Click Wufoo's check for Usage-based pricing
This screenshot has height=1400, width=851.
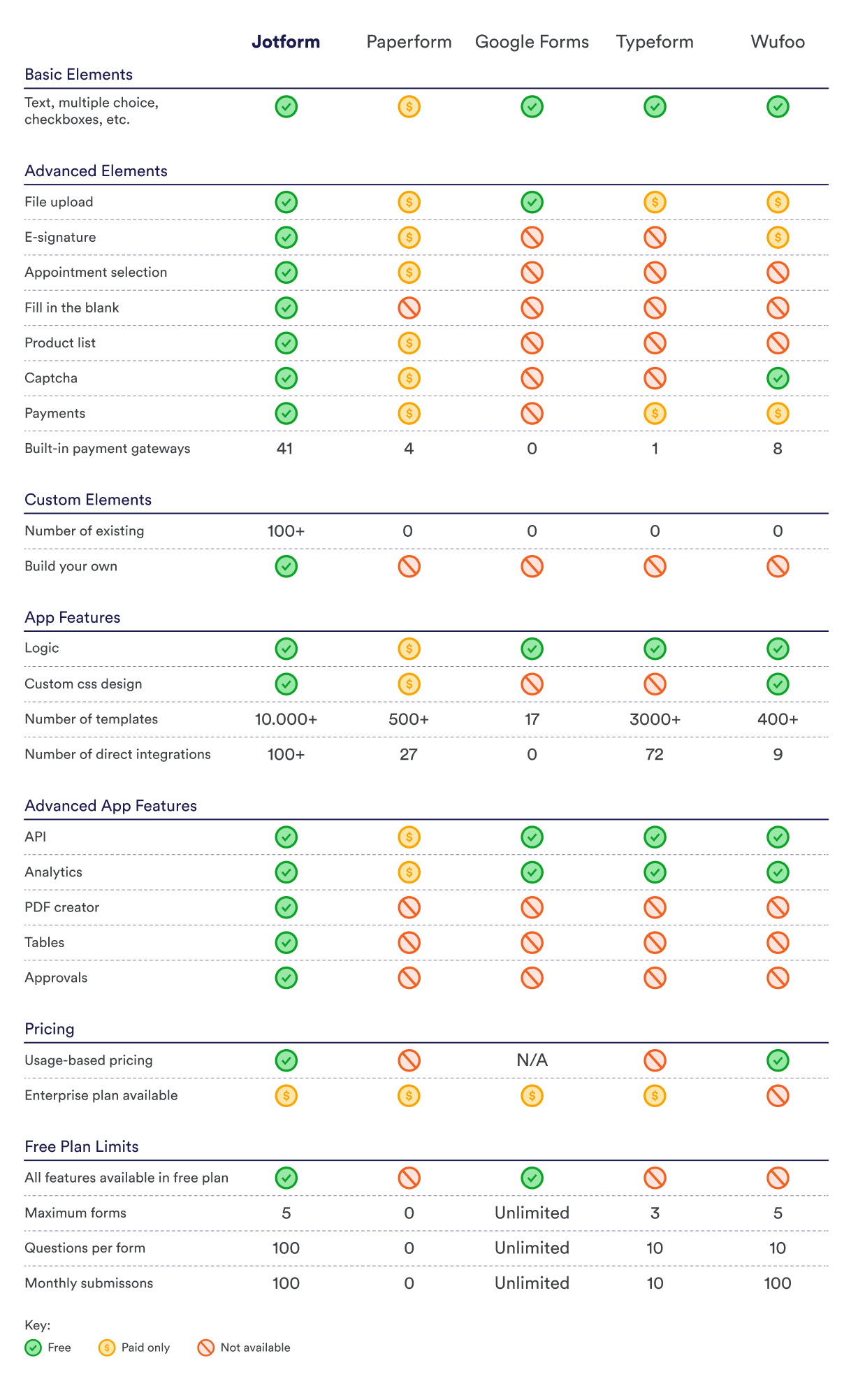coord(778,1060)
